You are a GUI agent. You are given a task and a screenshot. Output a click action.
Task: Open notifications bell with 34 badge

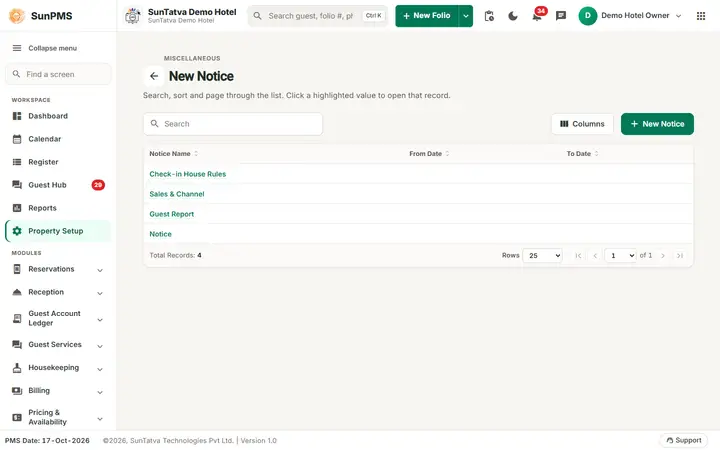click(538, 15)
